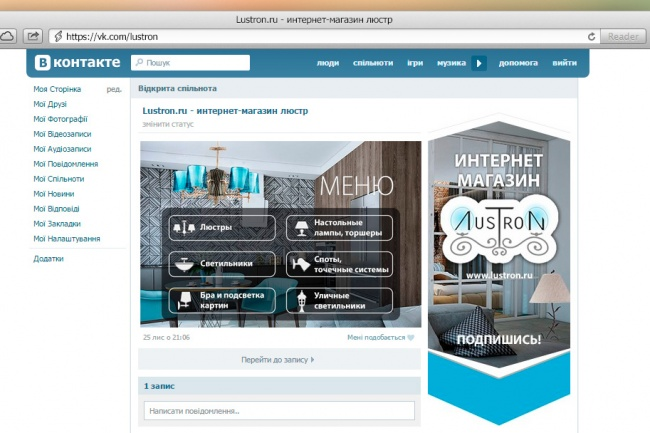
Task: Open Додатки in sidebar
Action: [48, 259]
